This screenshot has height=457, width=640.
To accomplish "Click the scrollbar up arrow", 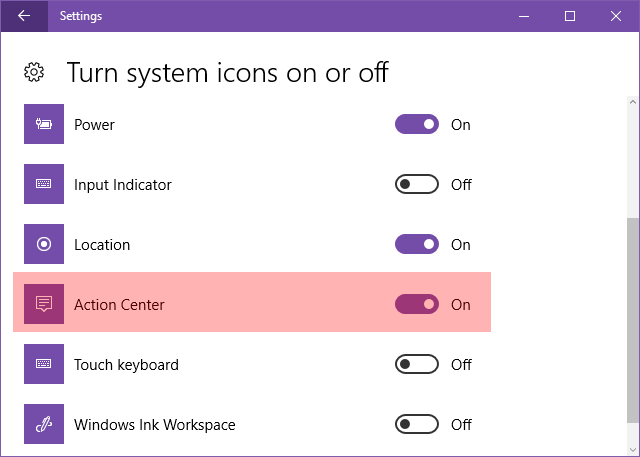I will pyautogui.click(x=633, y=102).
